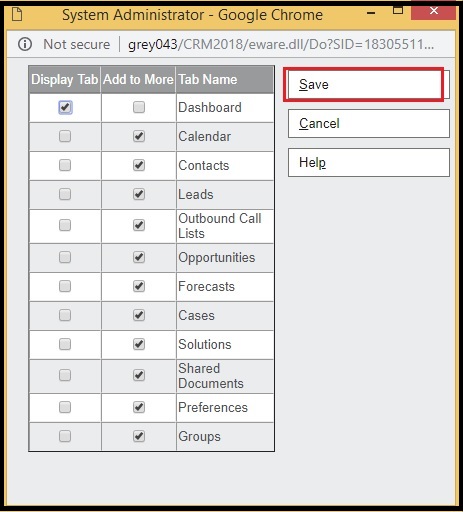
Task: Uncheck Add to More for Solutions
Action: point(139,344)
